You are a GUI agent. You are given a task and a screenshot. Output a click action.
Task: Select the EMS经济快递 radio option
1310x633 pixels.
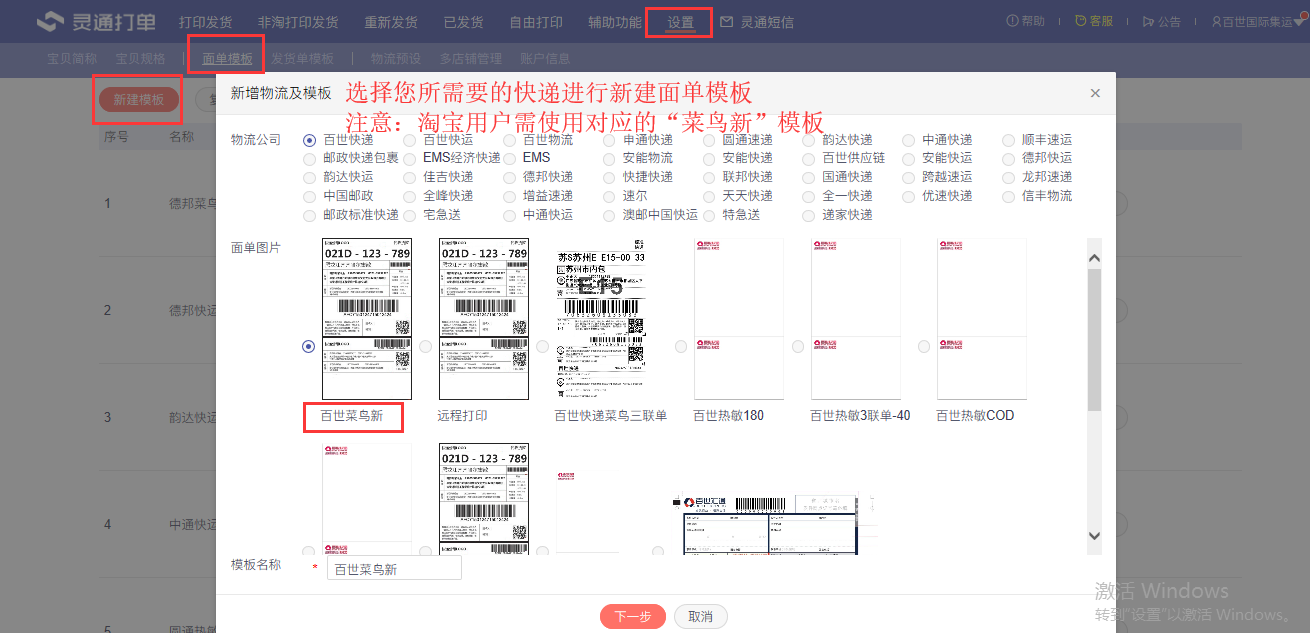410,158
